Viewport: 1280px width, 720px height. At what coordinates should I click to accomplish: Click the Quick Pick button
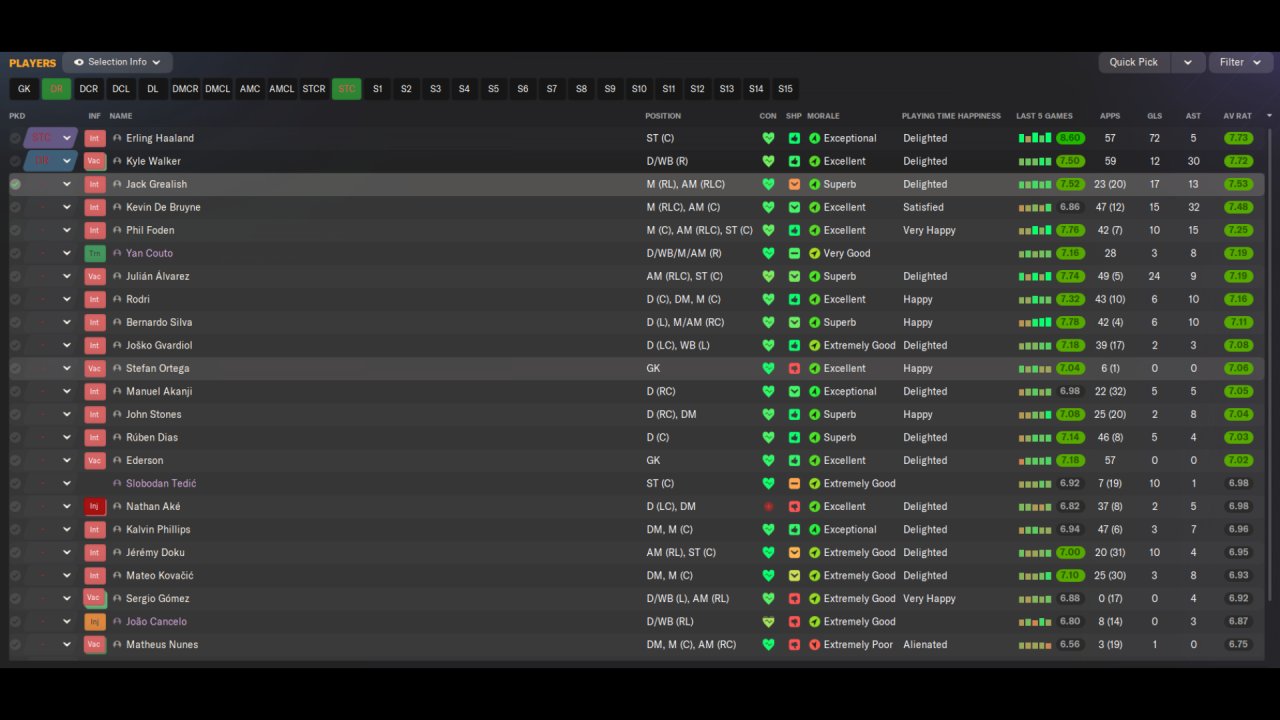point(1134,62)
